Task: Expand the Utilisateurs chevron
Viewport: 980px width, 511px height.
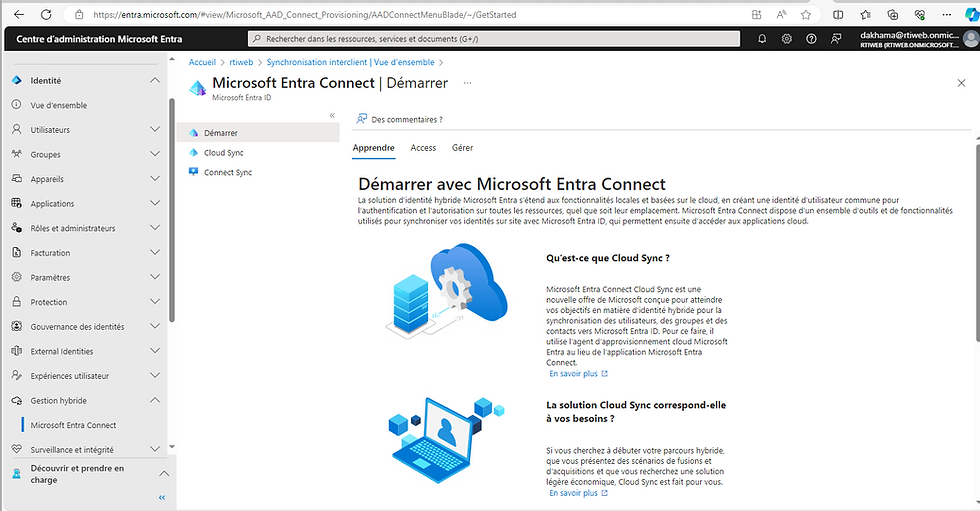Action: click(x=154, y=129)
